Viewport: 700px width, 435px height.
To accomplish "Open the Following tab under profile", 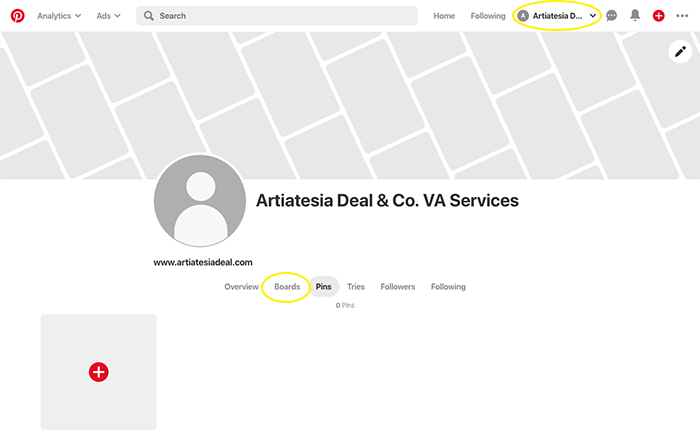I will [x=448, y=287].
